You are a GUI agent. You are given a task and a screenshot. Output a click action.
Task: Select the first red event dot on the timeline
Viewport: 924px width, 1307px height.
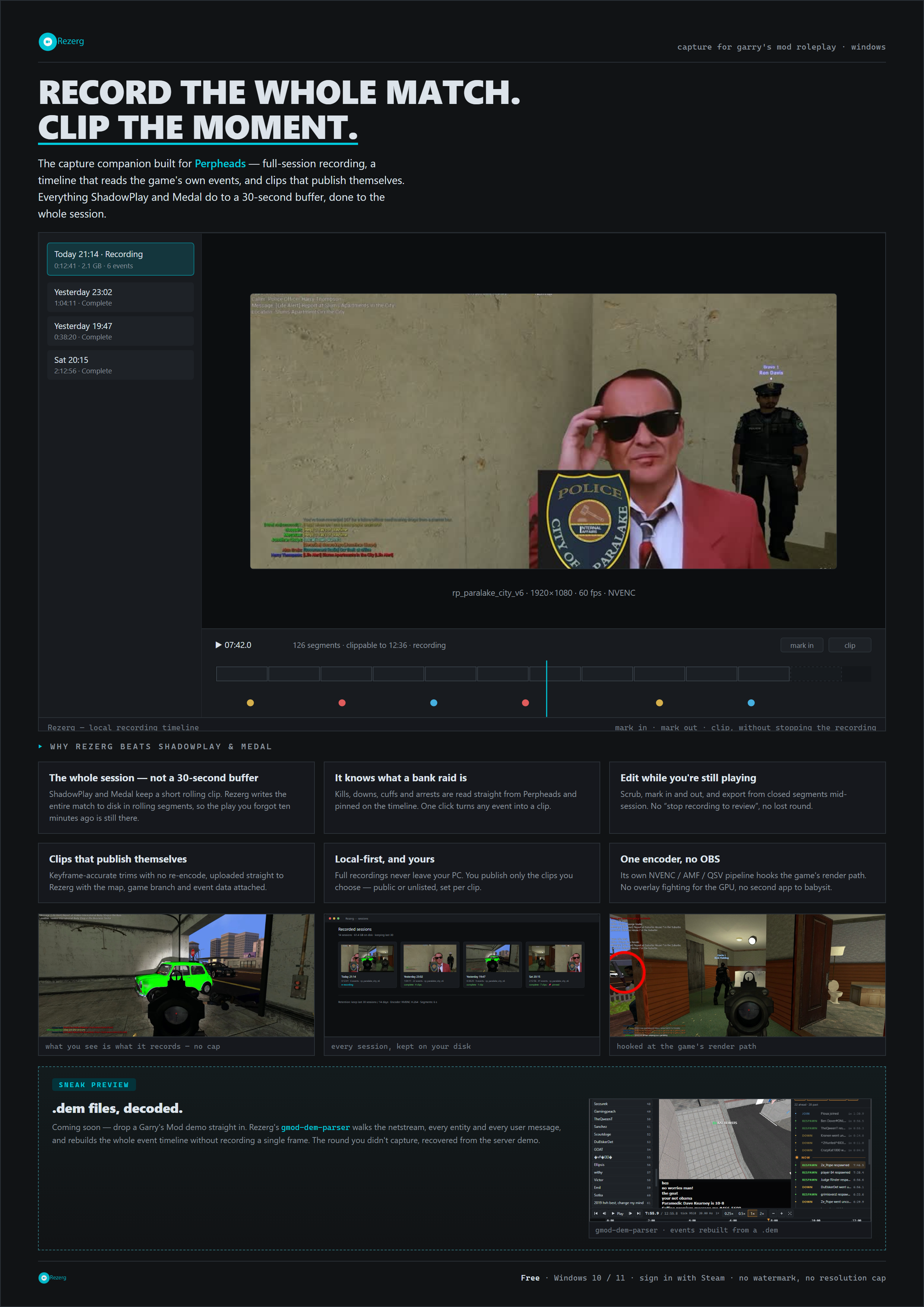(342, 702)
